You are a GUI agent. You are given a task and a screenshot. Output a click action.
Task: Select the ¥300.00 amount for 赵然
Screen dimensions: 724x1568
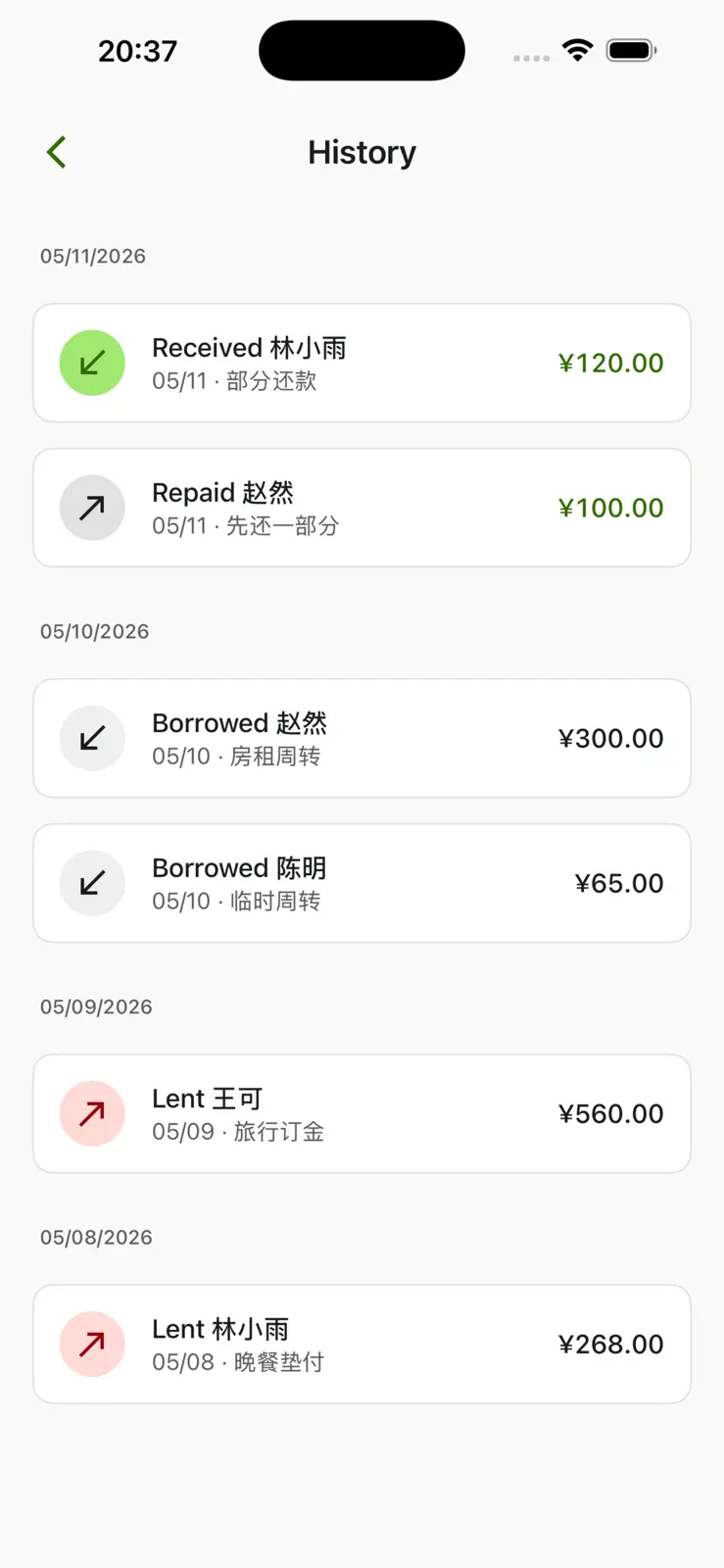coord(610,738)
